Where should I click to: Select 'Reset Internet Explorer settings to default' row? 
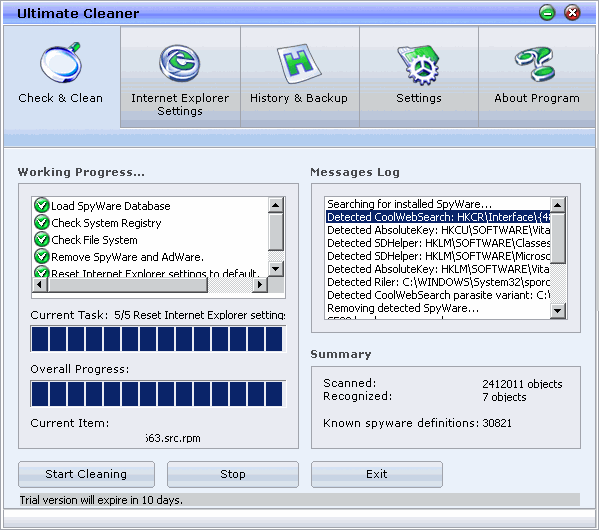(x=151, y=272)
